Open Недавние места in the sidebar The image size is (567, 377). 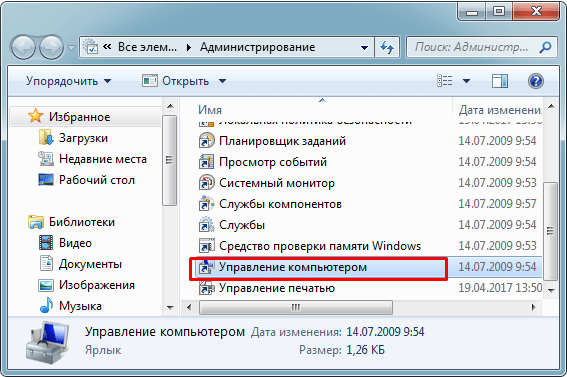(x=103, y=159)
